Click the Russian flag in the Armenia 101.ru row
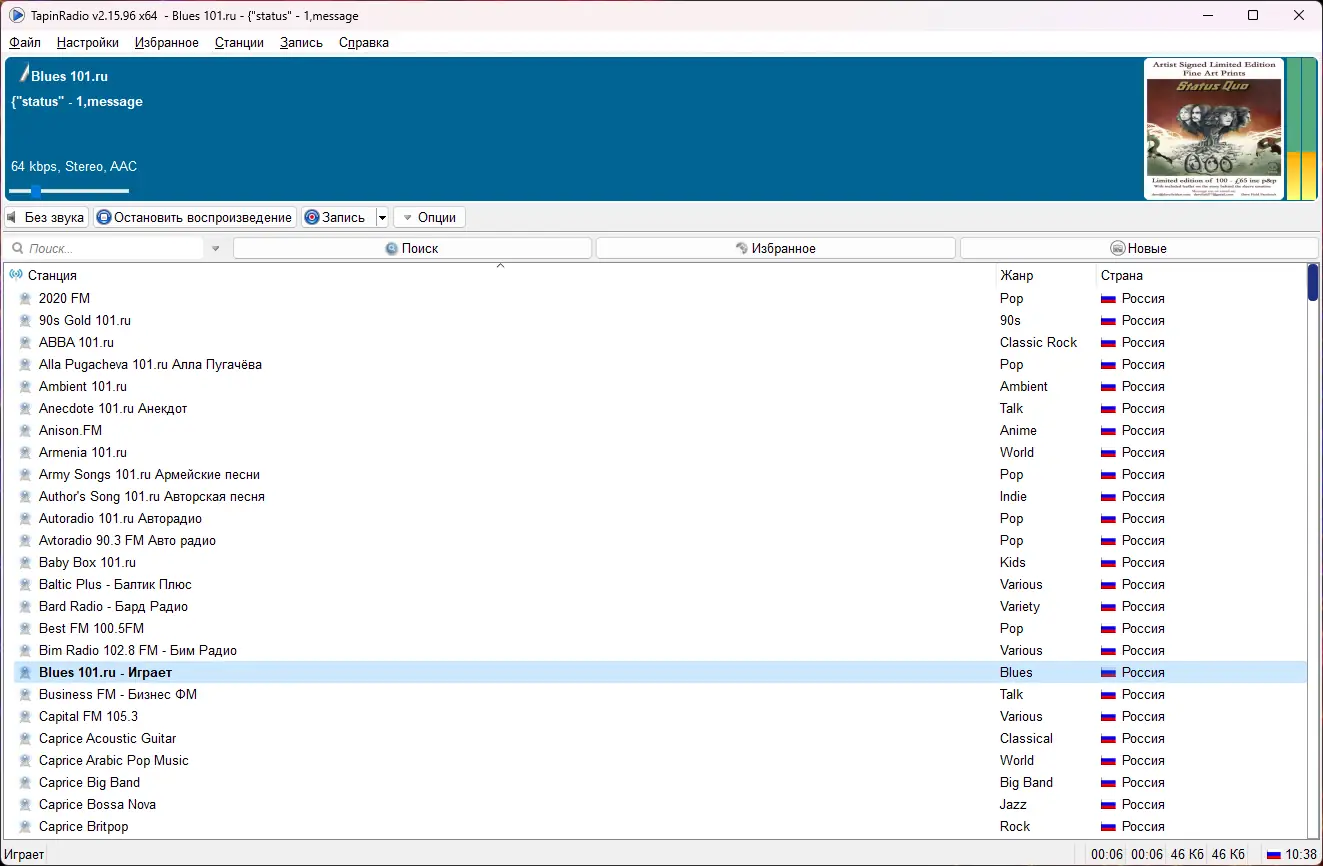1323x866 pixels. coord(1108,452)
